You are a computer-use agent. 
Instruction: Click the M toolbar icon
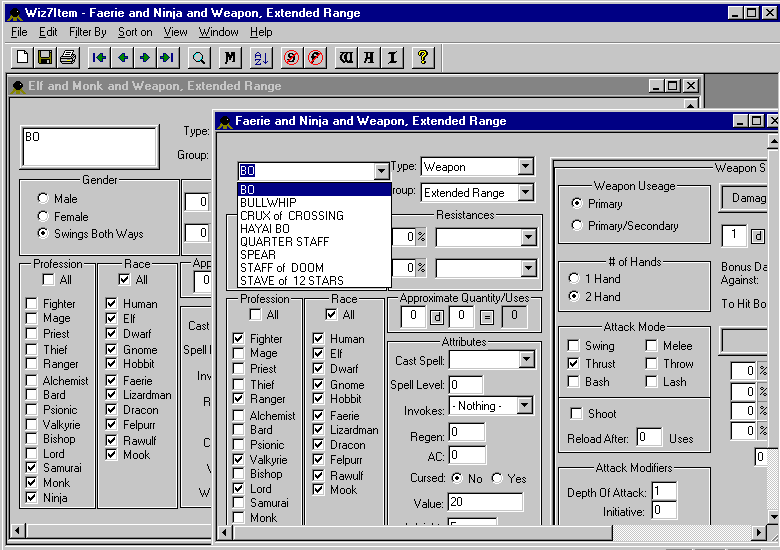pyautogui.click(x=230, y=58)
